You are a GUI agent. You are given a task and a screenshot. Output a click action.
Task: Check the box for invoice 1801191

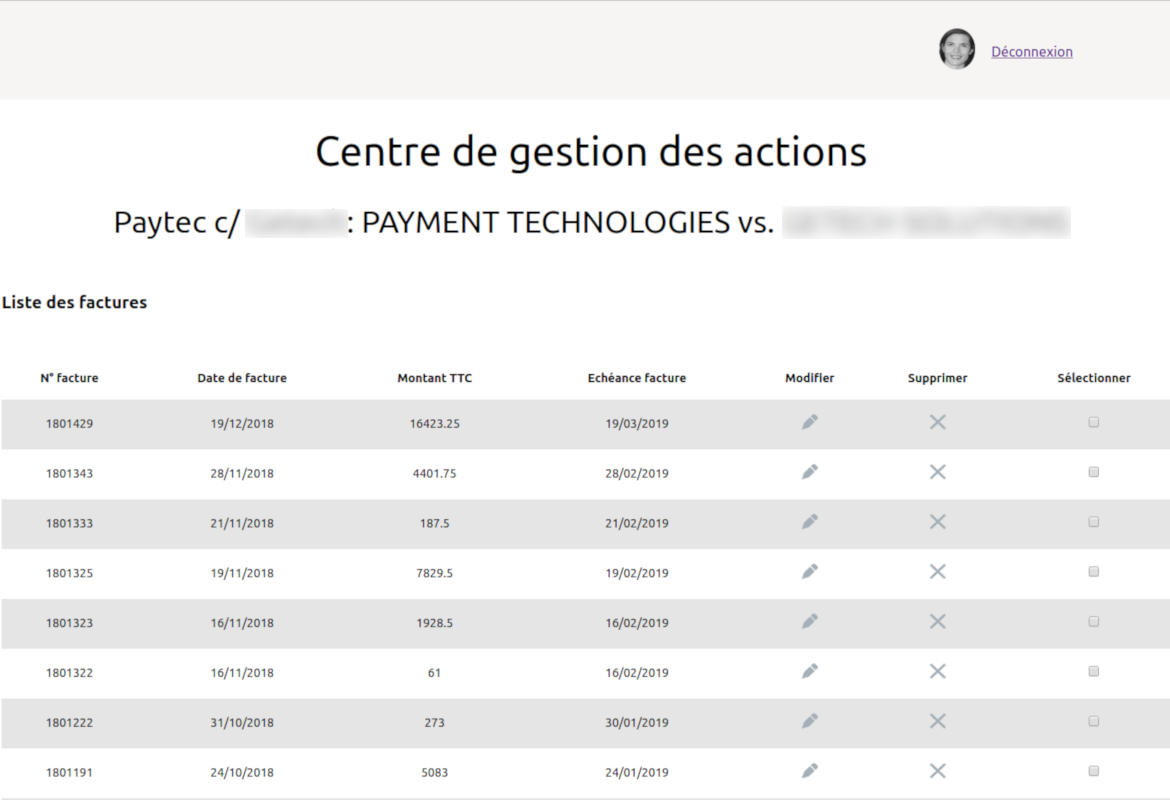pos(1093,771)
